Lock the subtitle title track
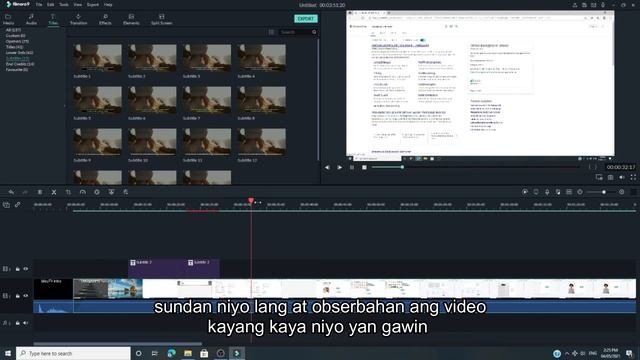This screenshot has width=640, height=360. pyautogui.click(x=18, y=269)
